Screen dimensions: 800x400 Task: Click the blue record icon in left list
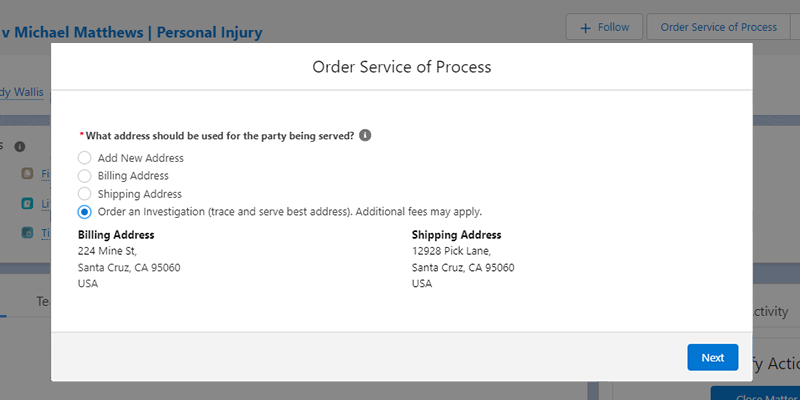(x=28, y=233)
